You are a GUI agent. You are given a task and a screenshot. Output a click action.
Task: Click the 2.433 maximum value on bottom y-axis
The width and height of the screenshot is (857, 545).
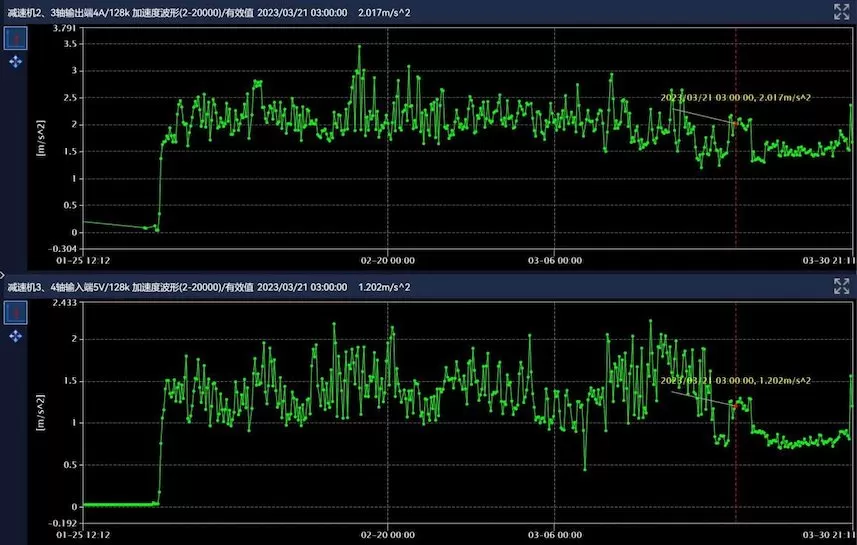click(63, 303)
